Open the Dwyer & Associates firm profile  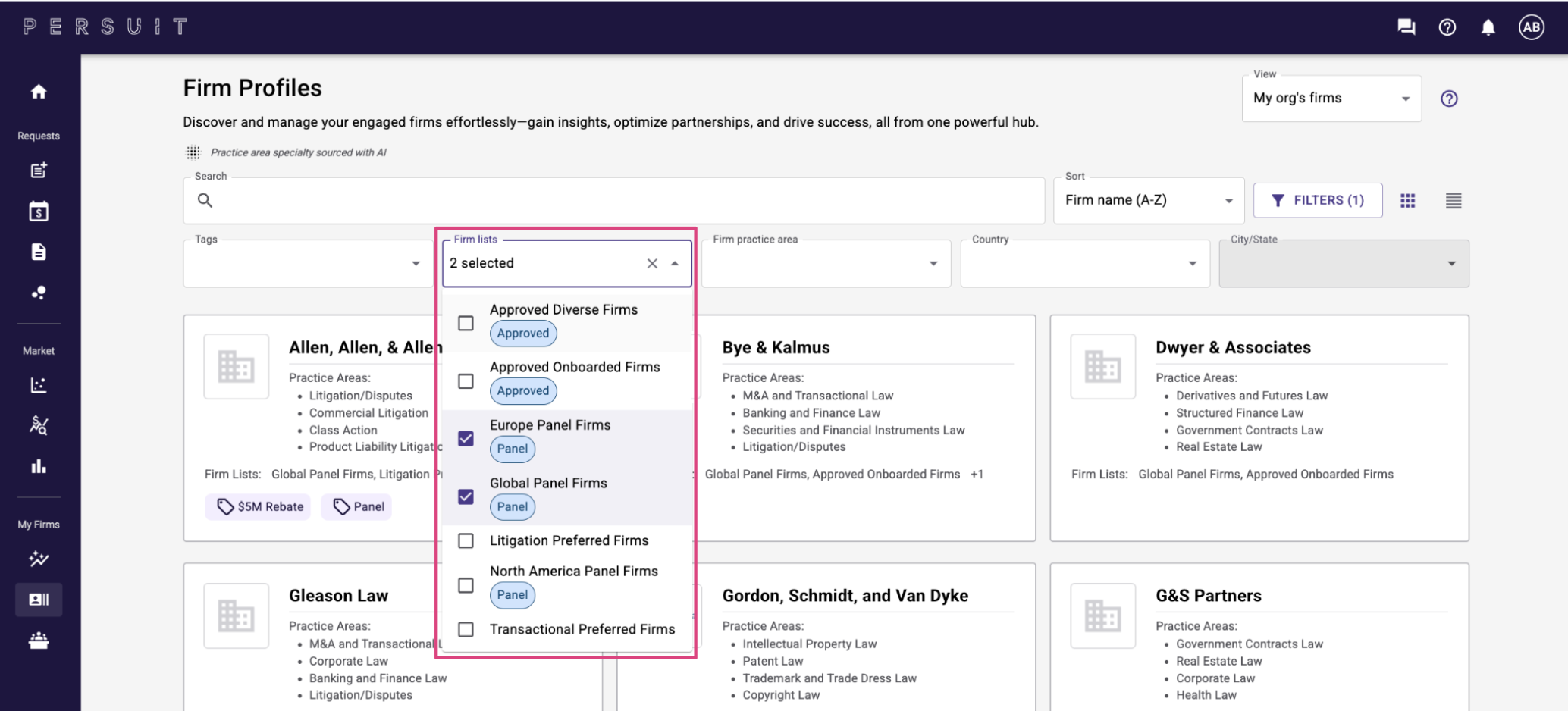point(1233,347)
